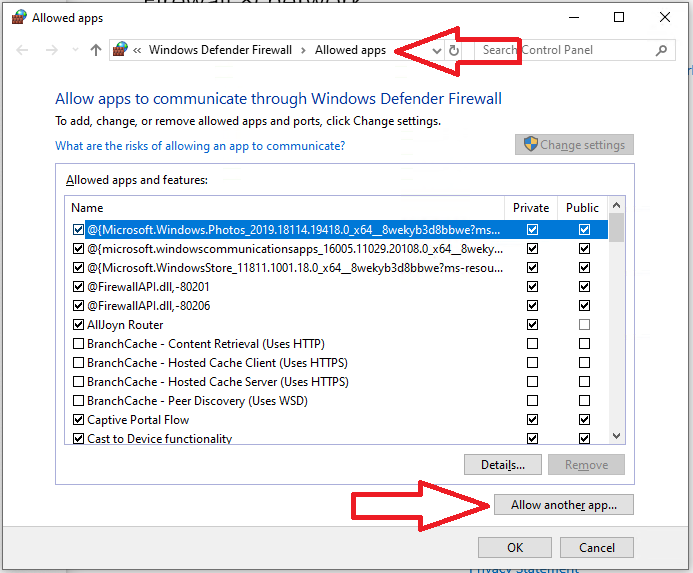Click the firewall icon in address bar

tap(120, 50)
